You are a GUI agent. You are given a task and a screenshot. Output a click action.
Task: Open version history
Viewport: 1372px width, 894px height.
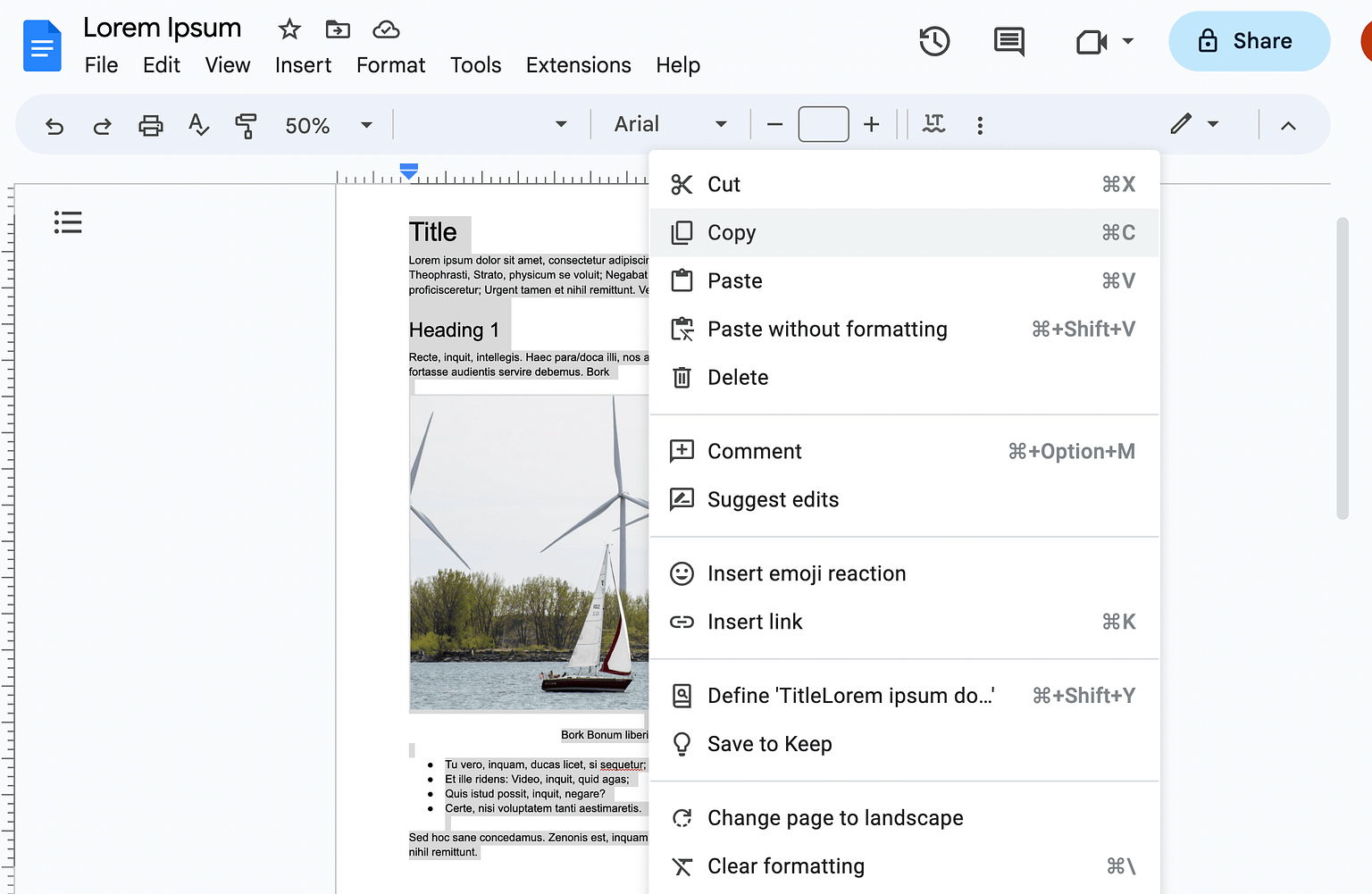(x=934, y=41)
